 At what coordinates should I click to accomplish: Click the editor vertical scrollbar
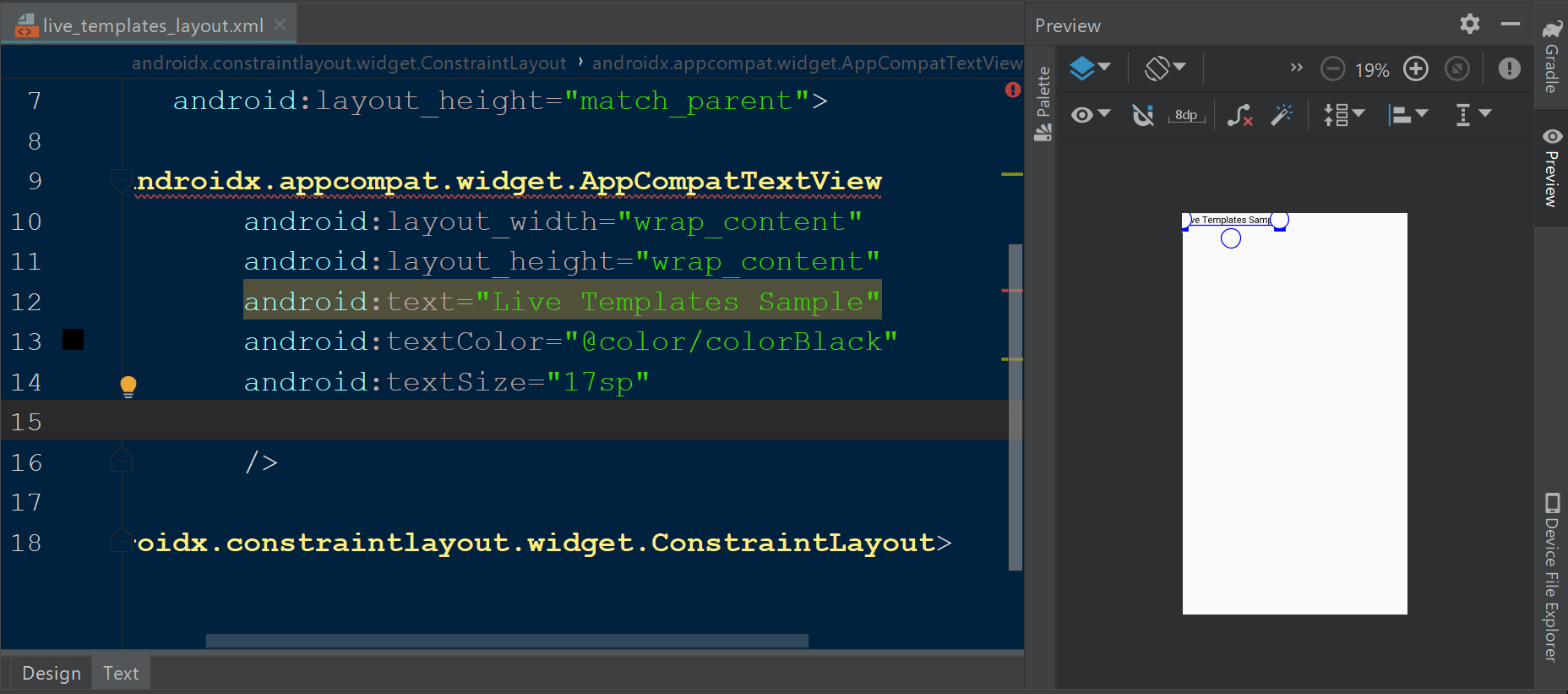tap(1015, 407)
